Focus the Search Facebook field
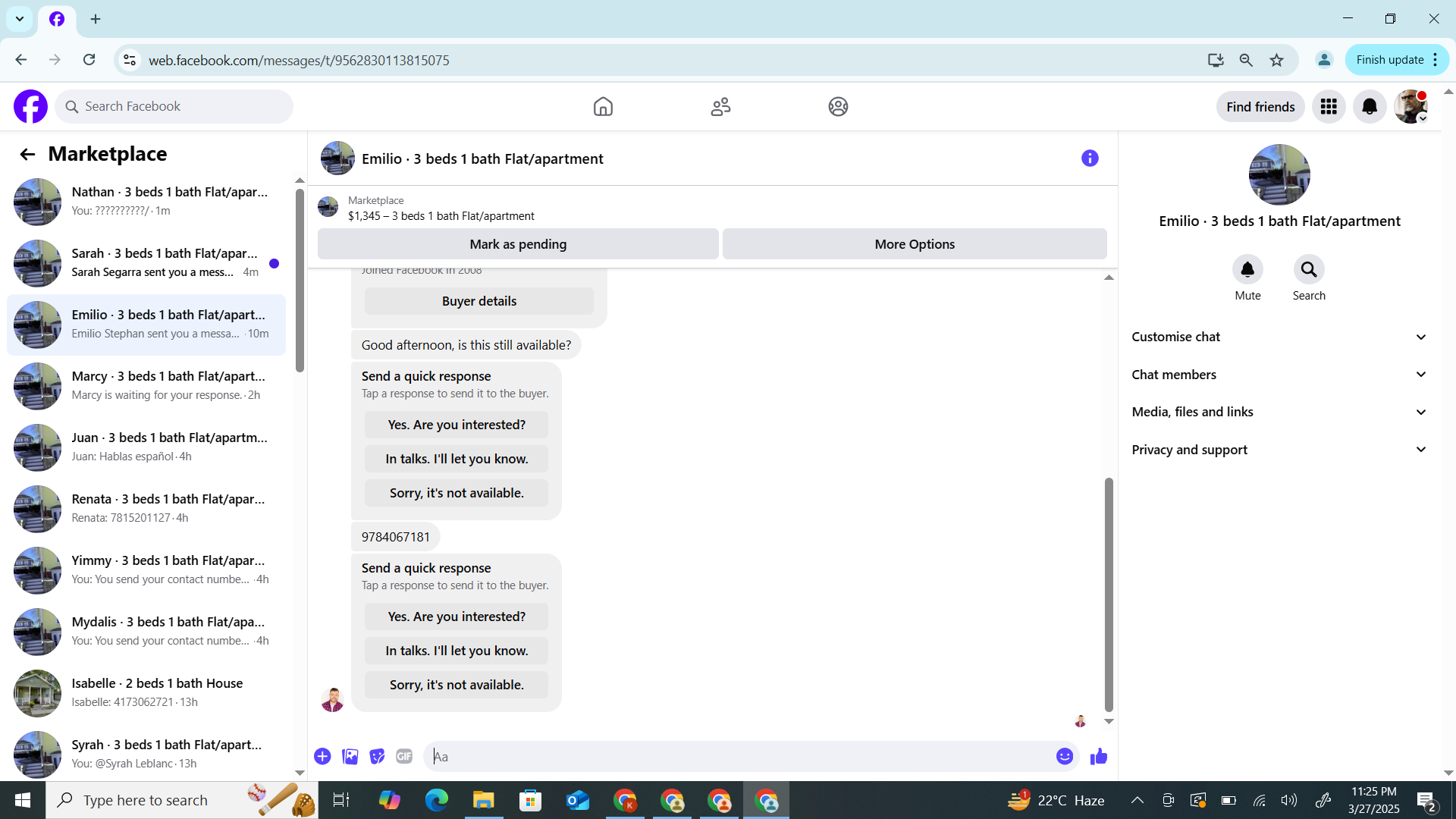This screenshot has height=819, width=1456. (174, 107)
